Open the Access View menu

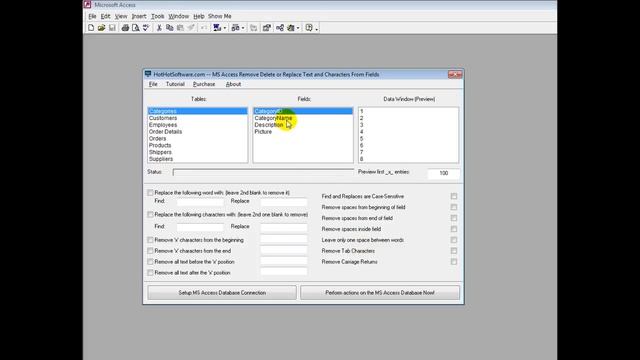[x=121, y=16]
